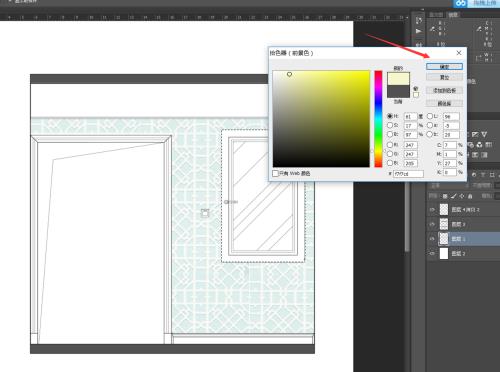Image resolution: width=500 pixels, height=372 pixels.
Task: Close the color picker dialog
Action: coord(459,53)
